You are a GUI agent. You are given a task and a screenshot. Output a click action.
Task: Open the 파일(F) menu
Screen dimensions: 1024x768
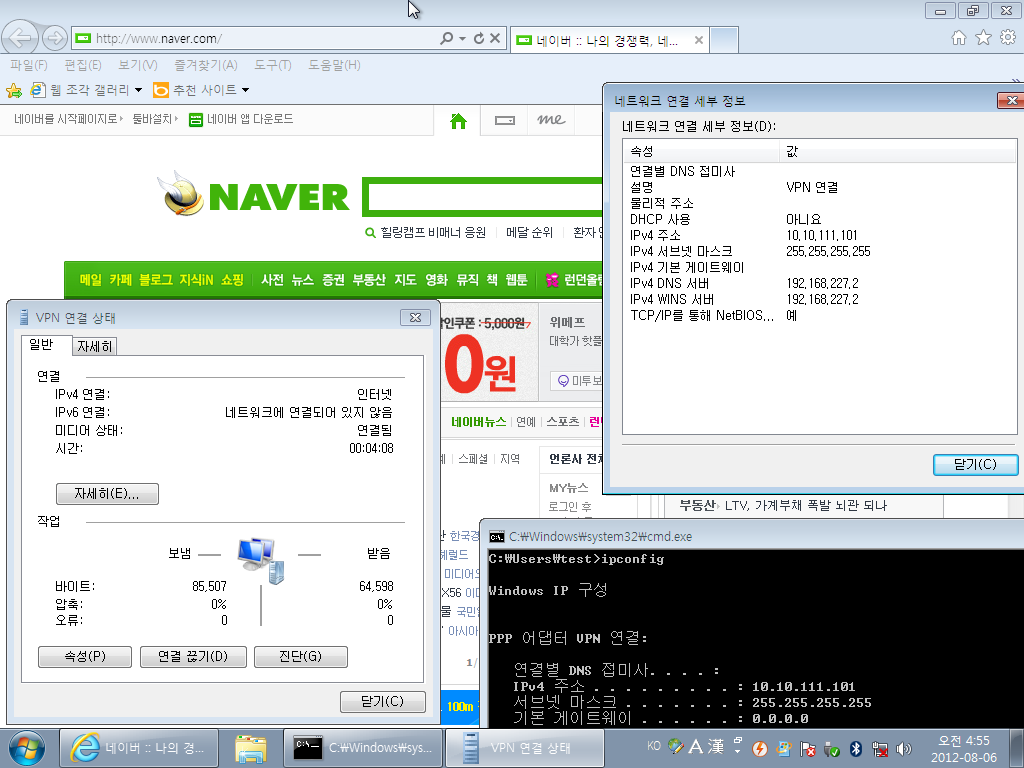point(29,65)
